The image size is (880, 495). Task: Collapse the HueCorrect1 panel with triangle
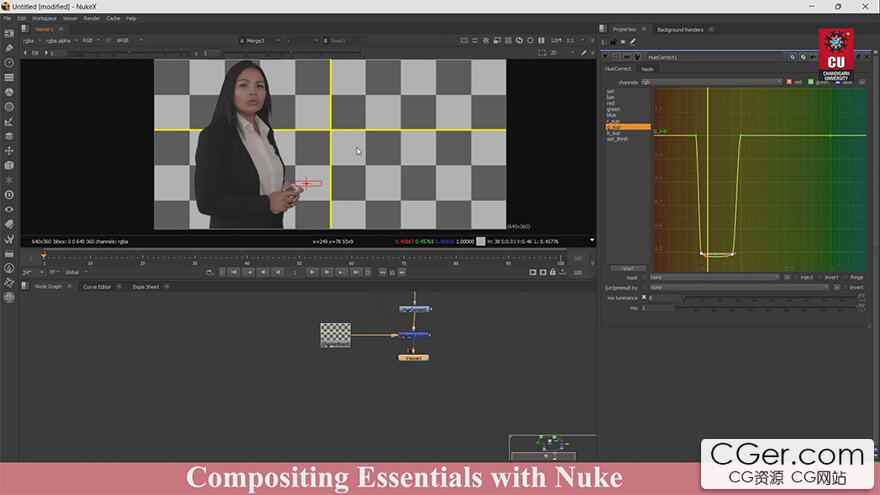(605, 57)
